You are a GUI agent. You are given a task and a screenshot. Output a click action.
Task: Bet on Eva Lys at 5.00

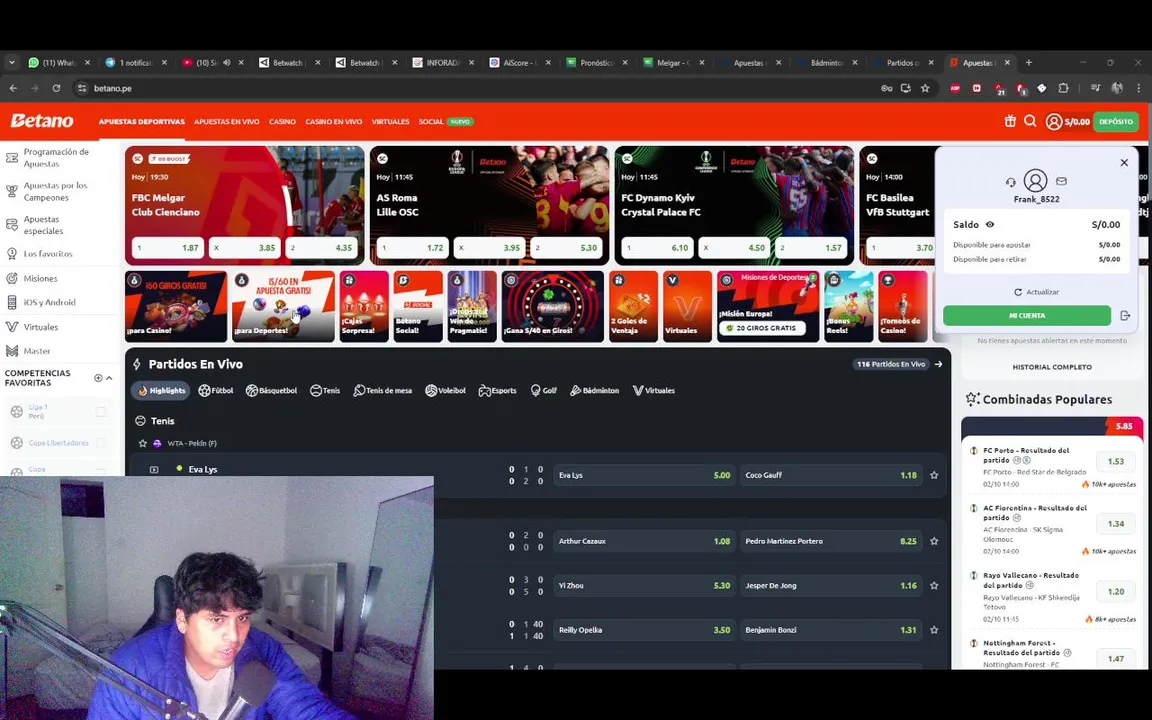coord(644,475)
